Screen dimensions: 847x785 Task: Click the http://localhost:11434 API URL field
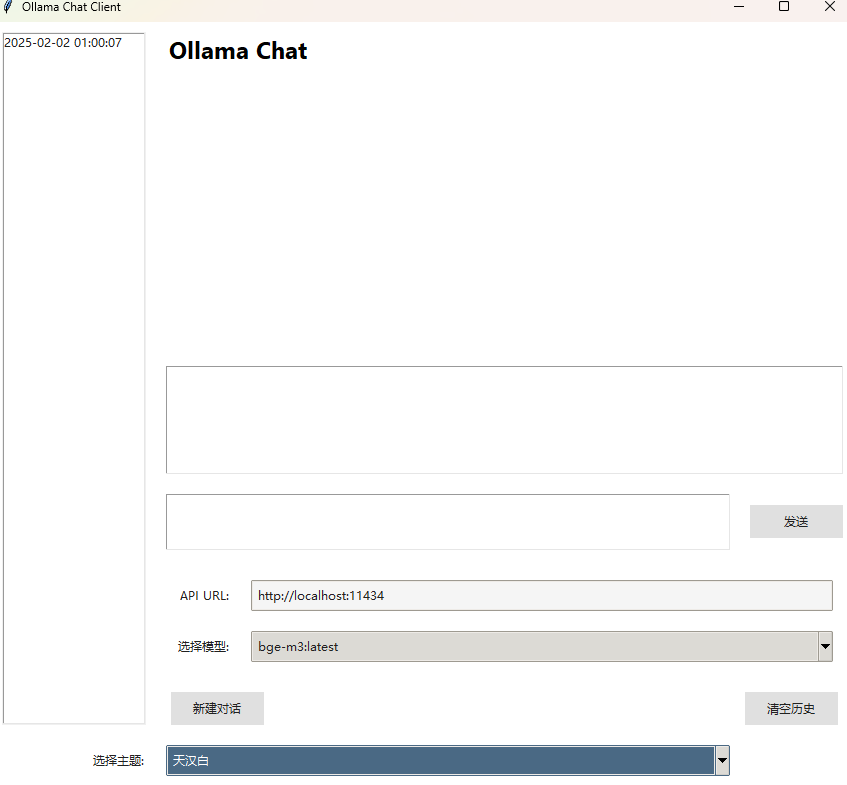[541, 595]
